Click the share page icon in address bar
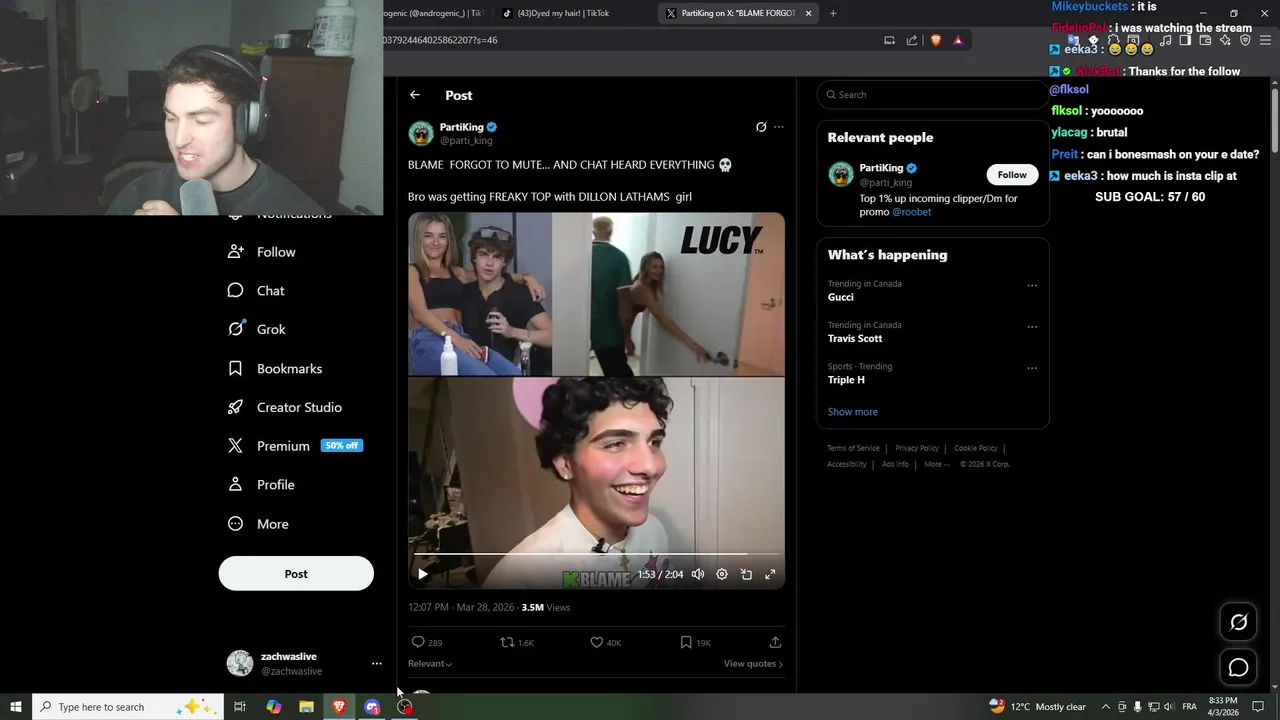The width and height of the screenshot is (1280, 720). (912, 40)
